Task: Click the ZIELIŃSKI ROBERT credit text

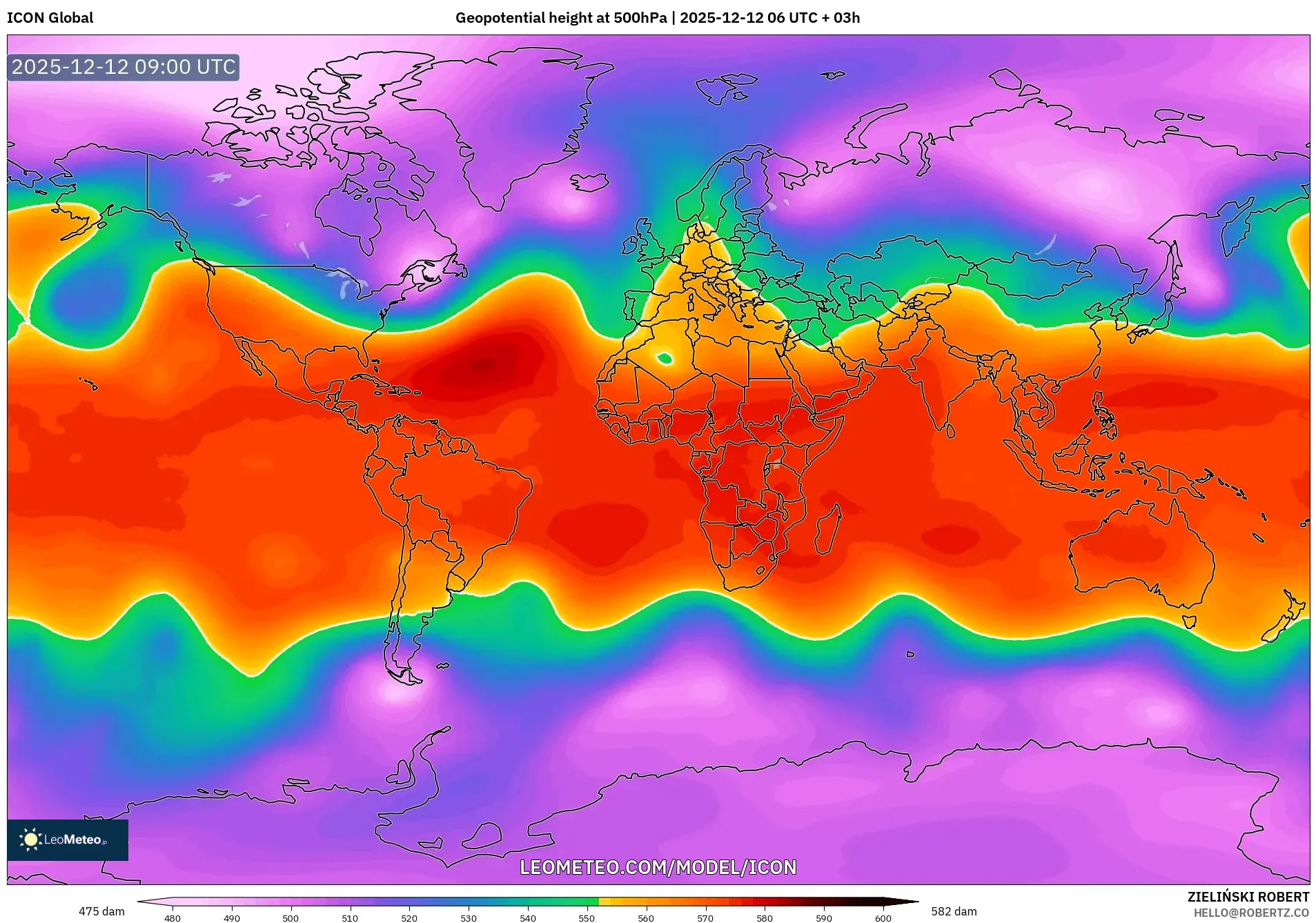Action: [1250, 896]
